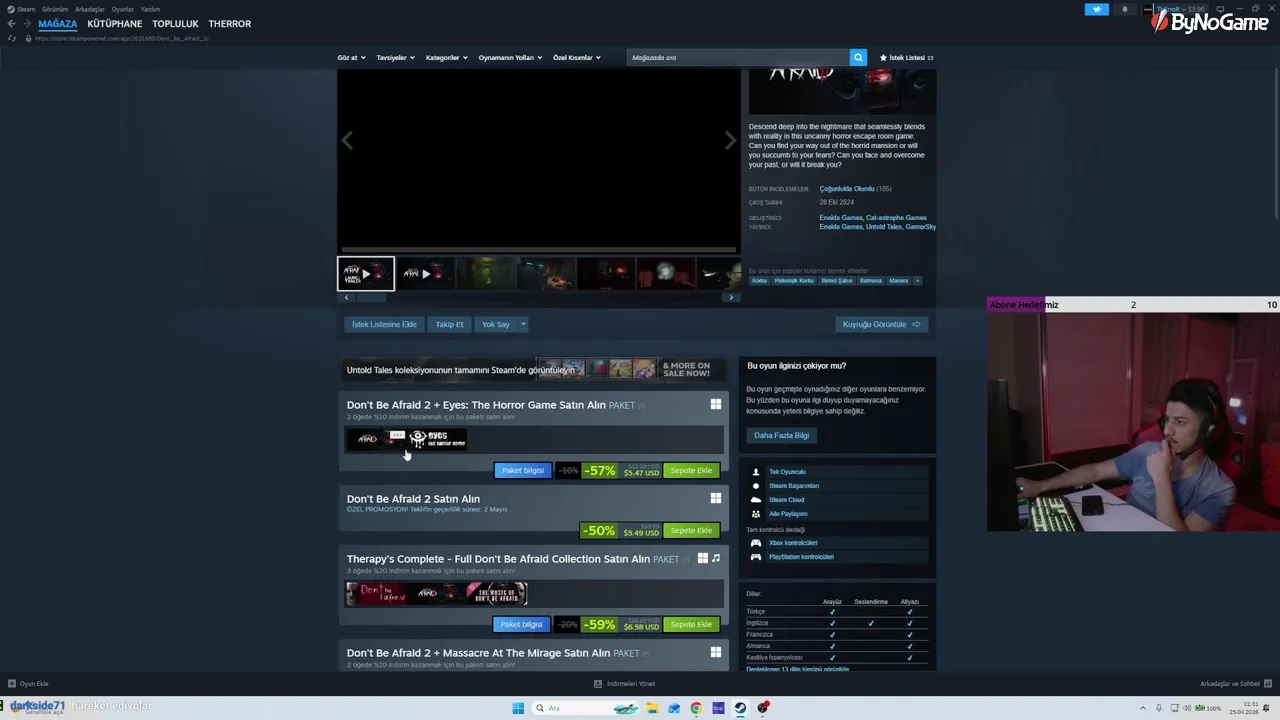Open the Yardım menu
This screenshot has width=1280, height=720.
[150, 9]
